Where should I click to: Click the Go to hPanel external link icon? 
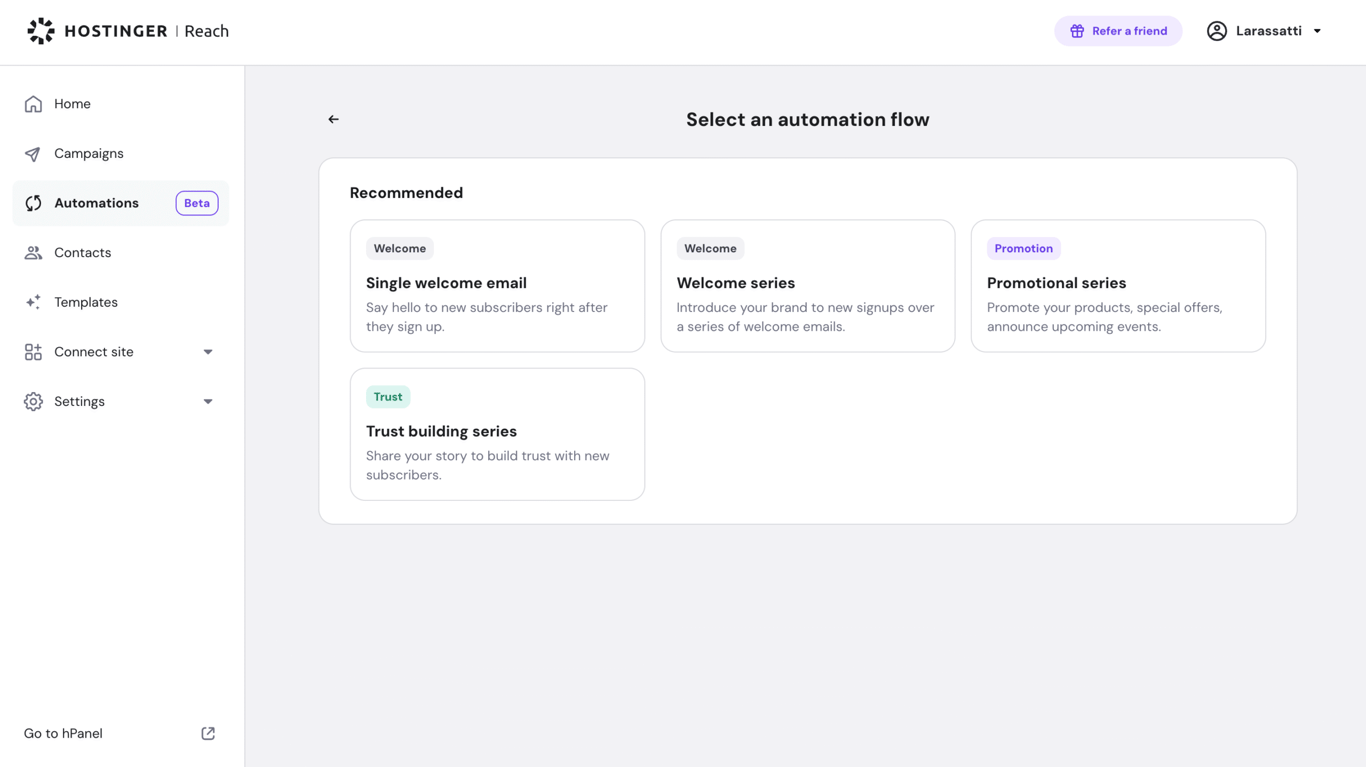point(207,732)
